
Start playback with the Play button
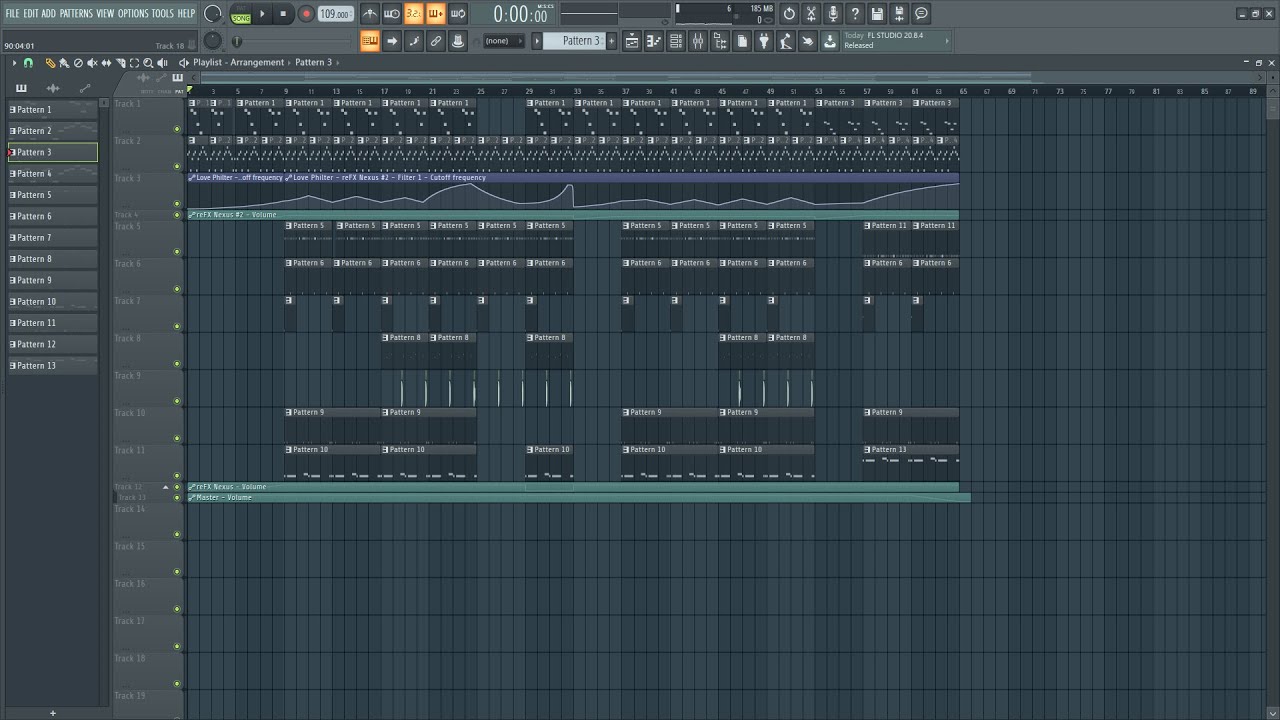click(x=263, y=14)
